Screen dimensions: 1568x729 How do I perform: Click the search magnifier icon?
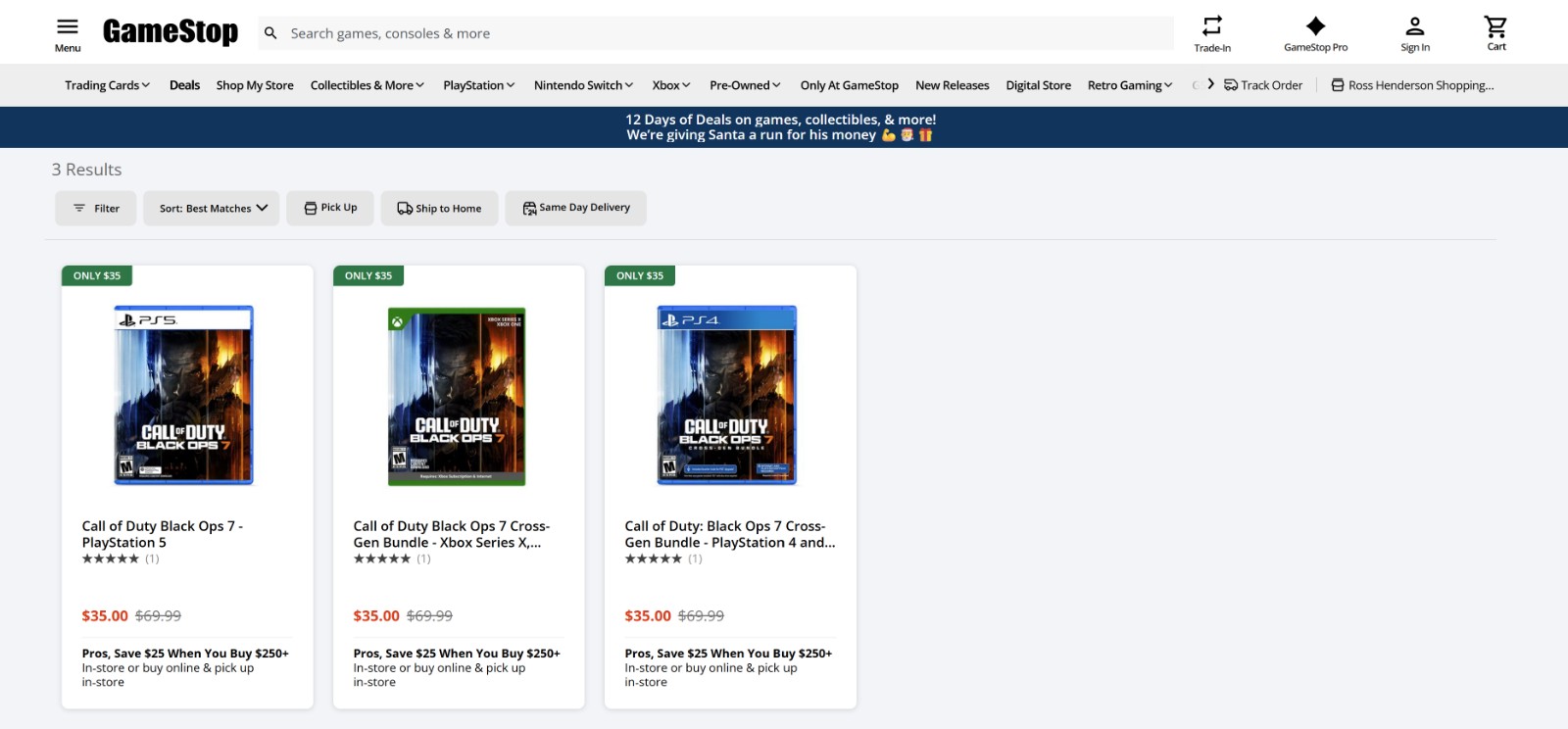pos(270,33)
